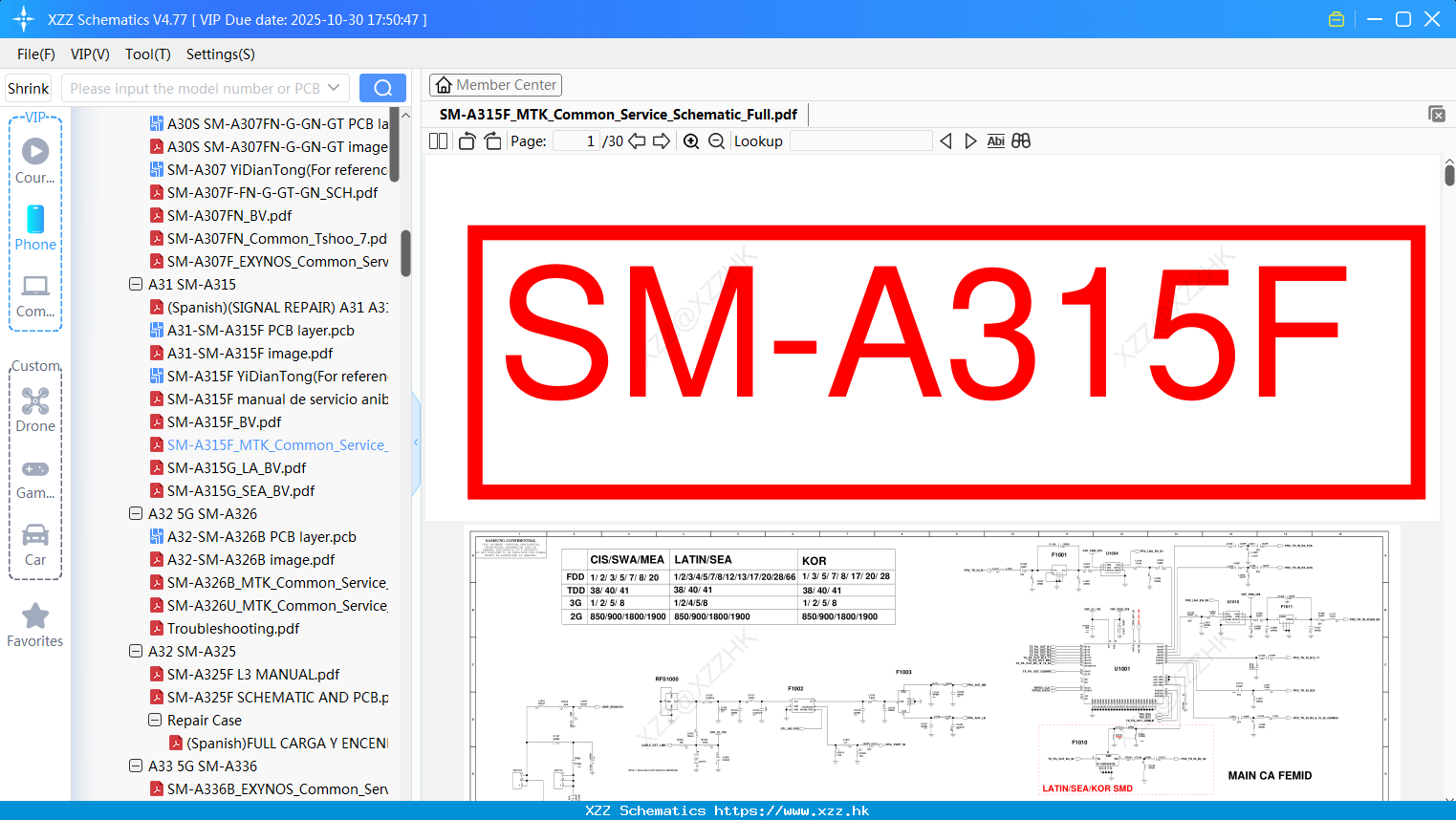
Task: Open the model number dropdown arrow
Action: (x=334, y=88)
